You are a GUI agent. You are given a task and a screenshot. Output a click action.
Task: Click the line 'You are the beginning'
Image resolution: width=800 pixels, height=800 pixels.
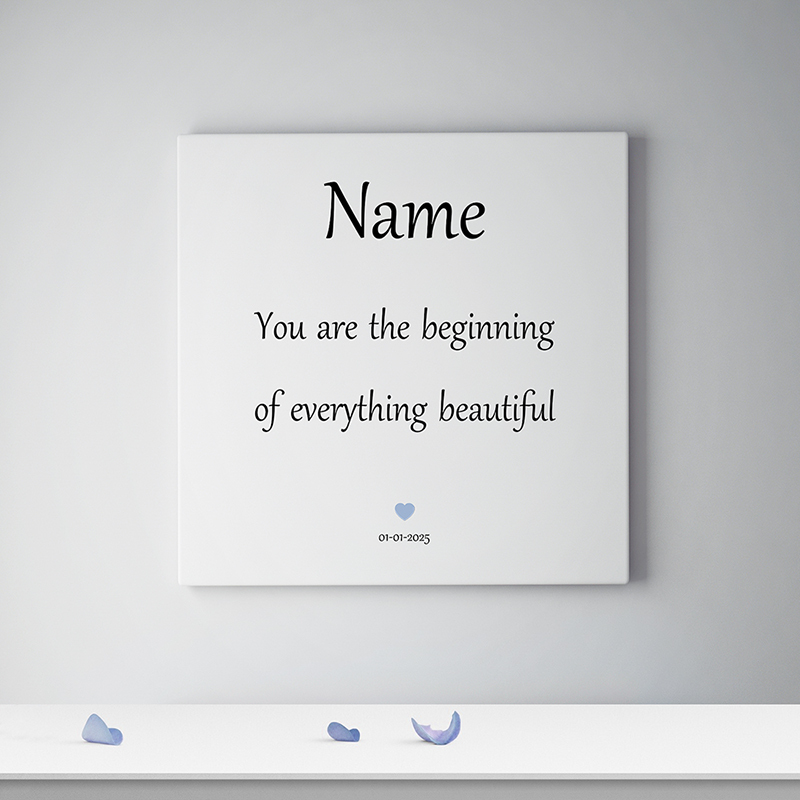404,328
